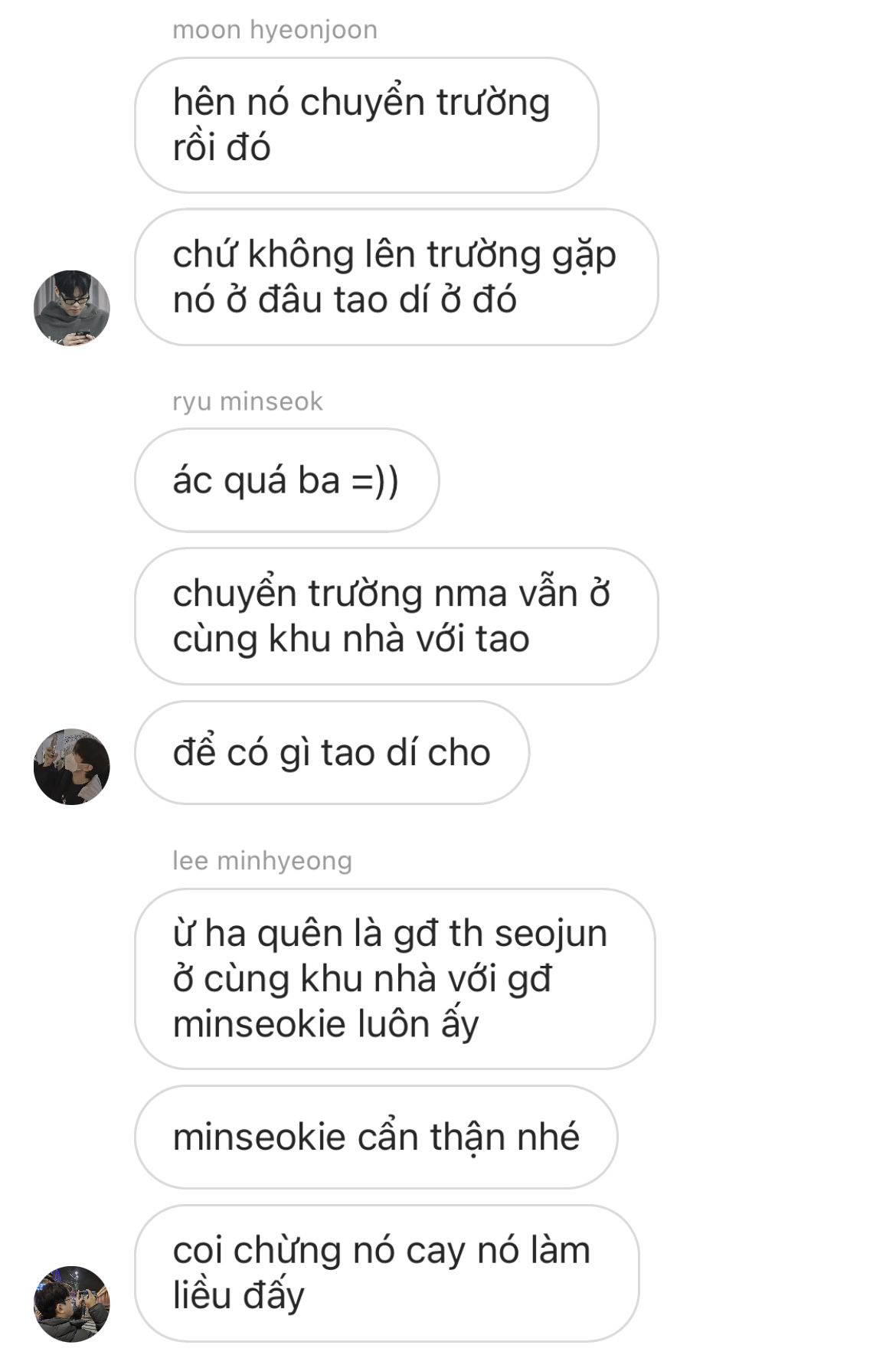The width and height of the screenshot is (896, 1368).
Task: View lee minhyeong's avatar photo
Action: [x=72, y=1304]
